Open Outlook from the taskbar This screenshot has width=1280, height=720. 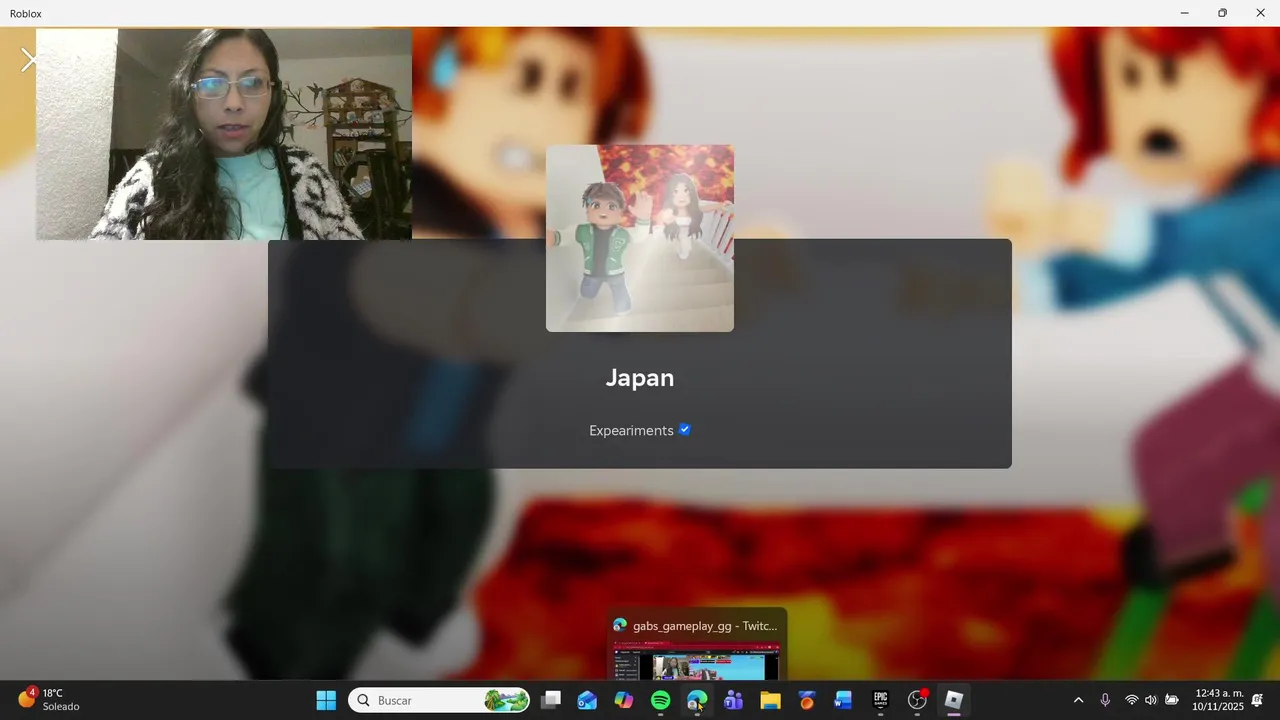coord(587,700)
